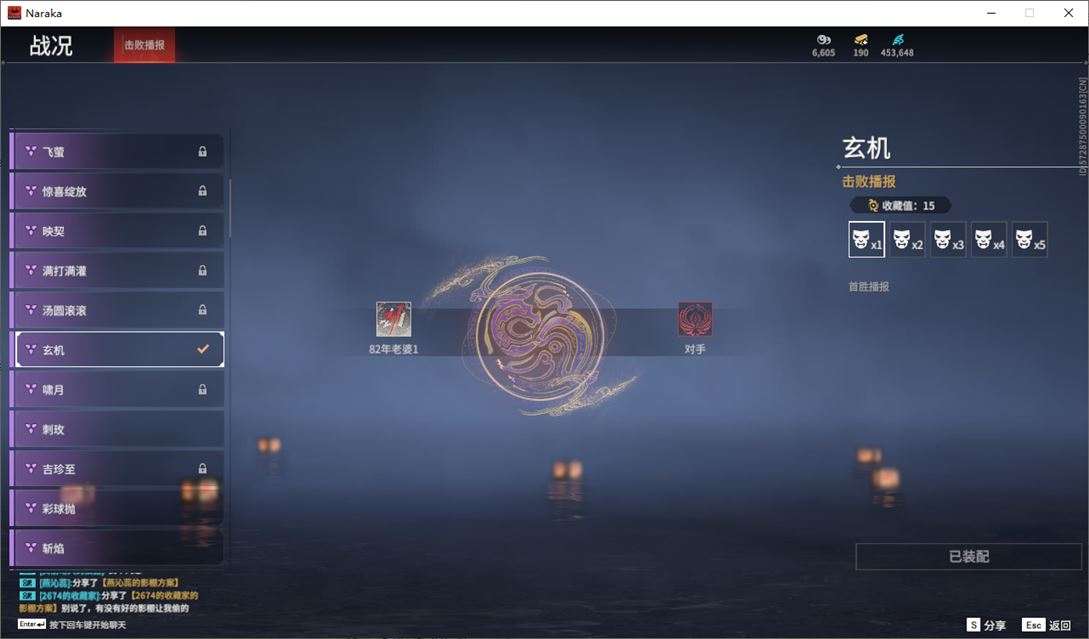Click the gold bar currency icon (190)

[861, 40]
